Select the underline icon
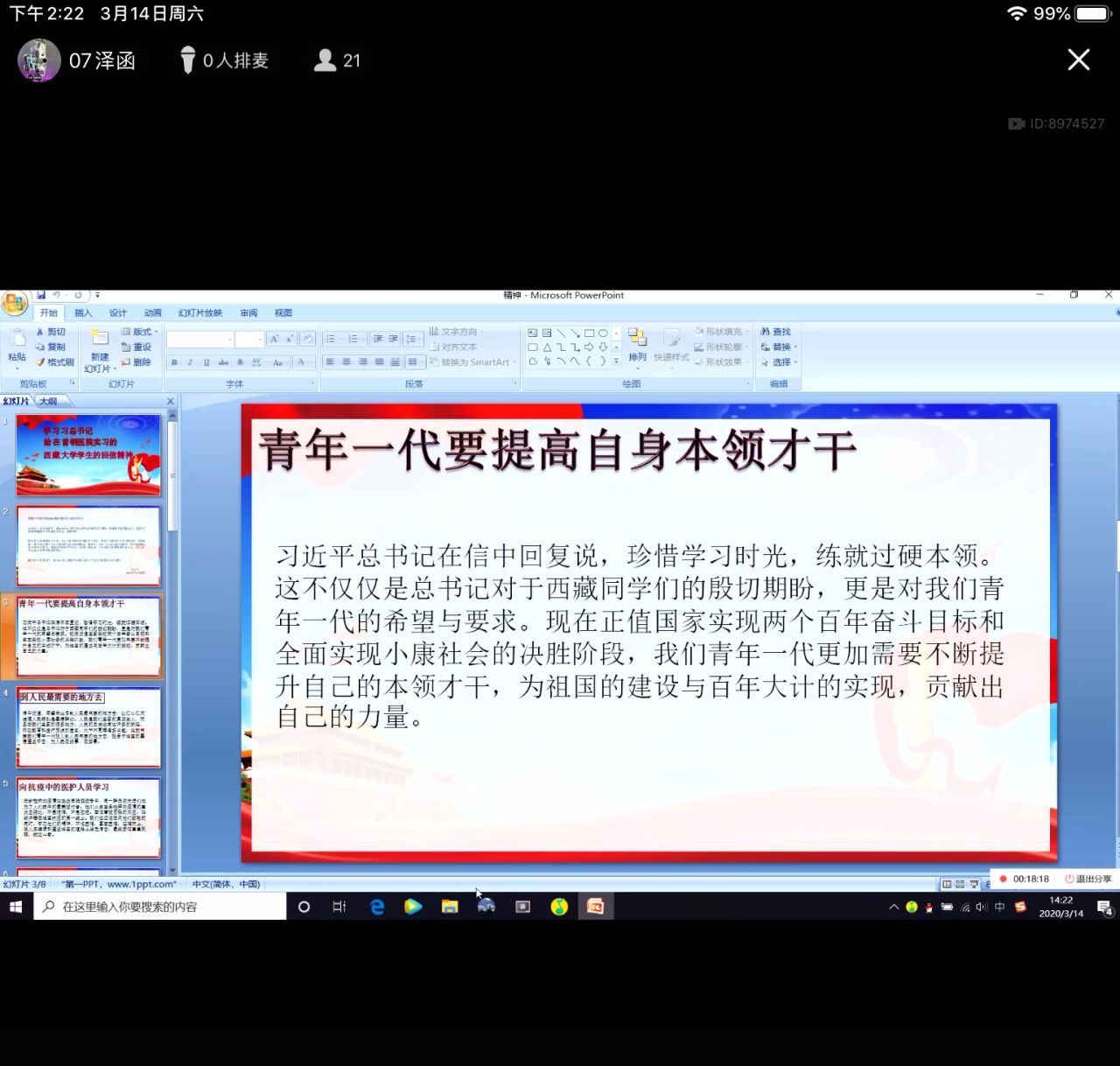 click(206, 362)
